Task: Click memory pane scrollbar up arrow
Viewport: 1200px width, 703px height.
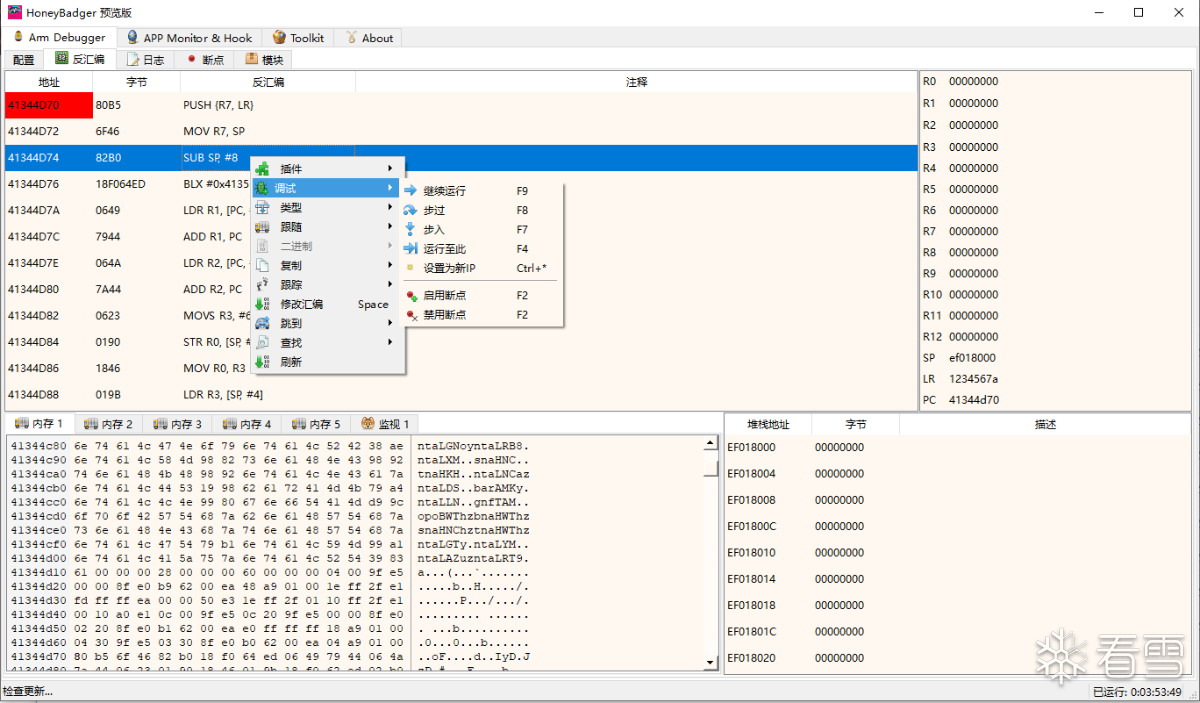Action: (711, 443)
